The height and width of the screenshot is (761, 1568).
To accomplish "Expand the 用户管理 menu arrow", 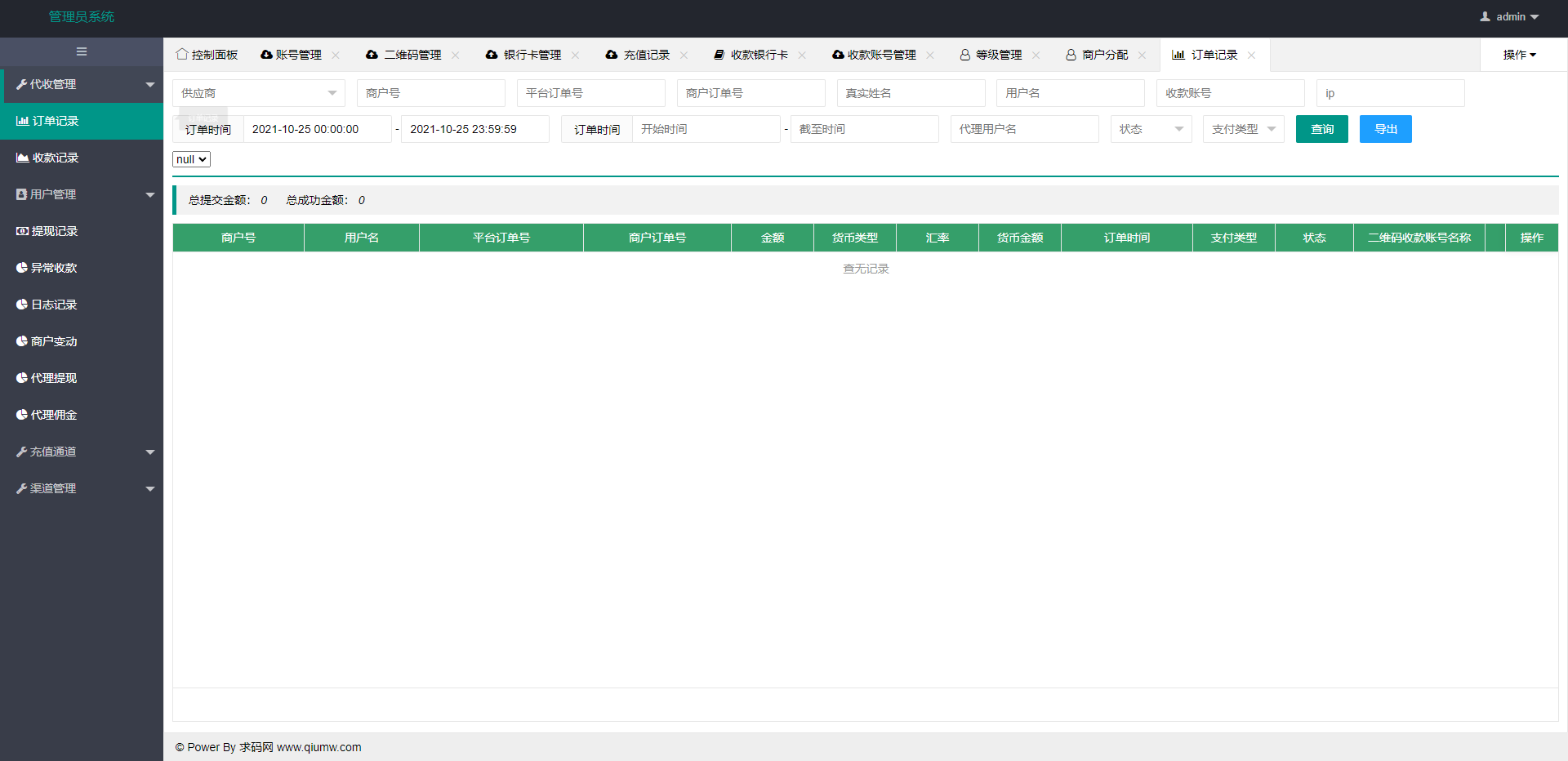I will [x=150, y=195].
